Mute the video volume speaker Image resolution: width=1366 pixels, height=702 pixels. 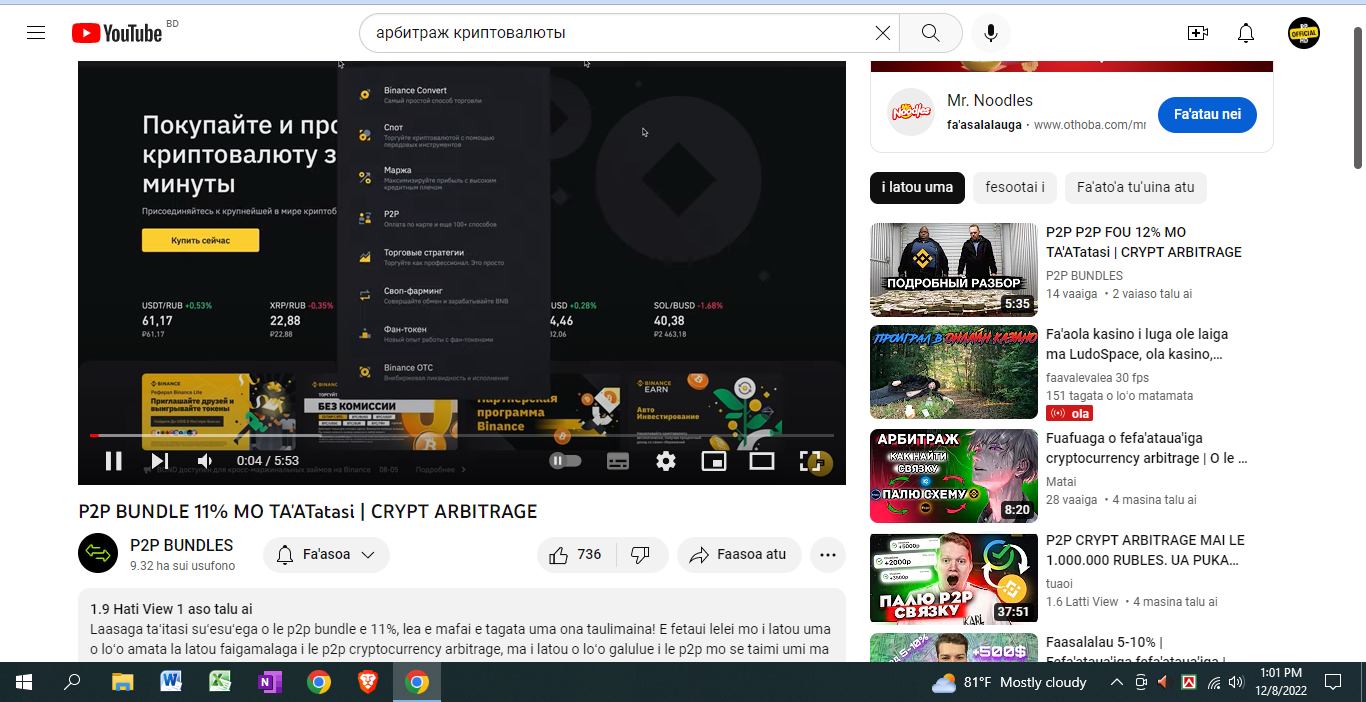point(205,461)
